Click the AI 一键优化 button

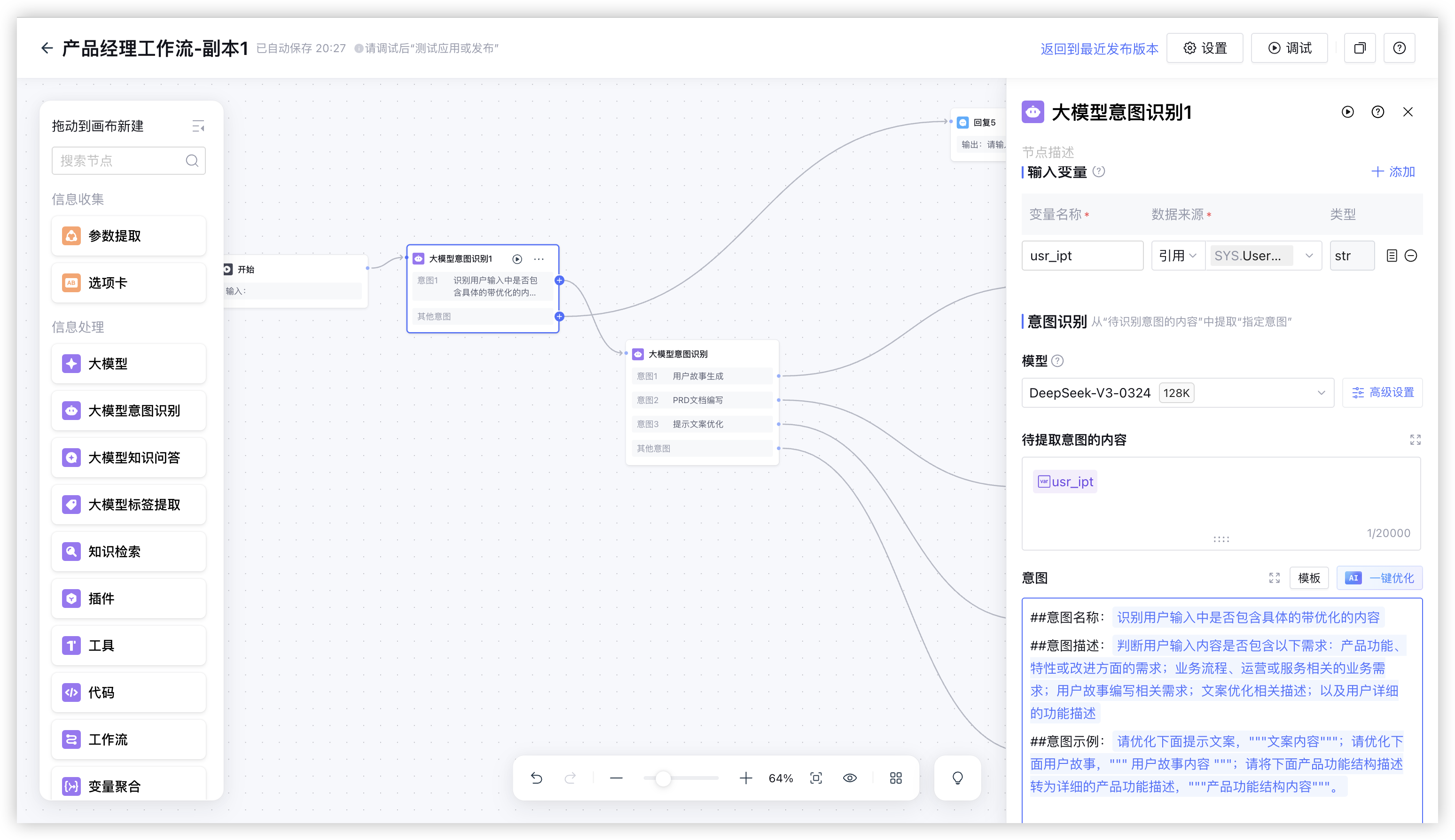click(1379, 577)
